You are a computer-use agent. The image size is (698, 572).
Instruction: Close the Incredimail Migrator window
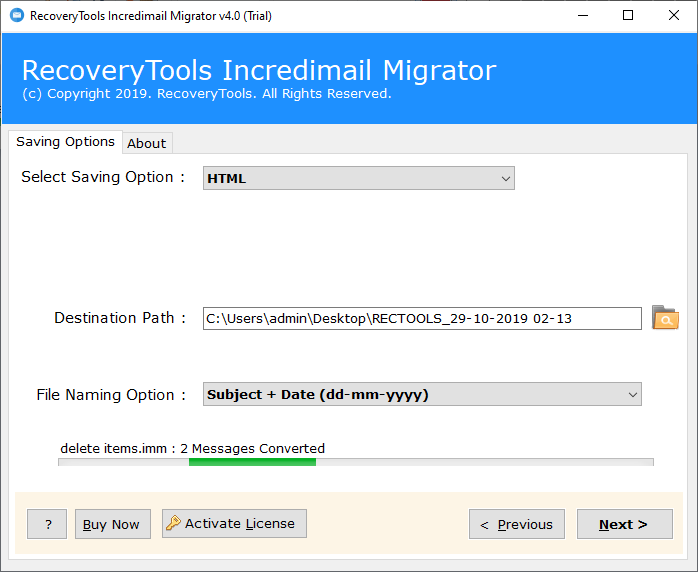[x=674, y=15]
